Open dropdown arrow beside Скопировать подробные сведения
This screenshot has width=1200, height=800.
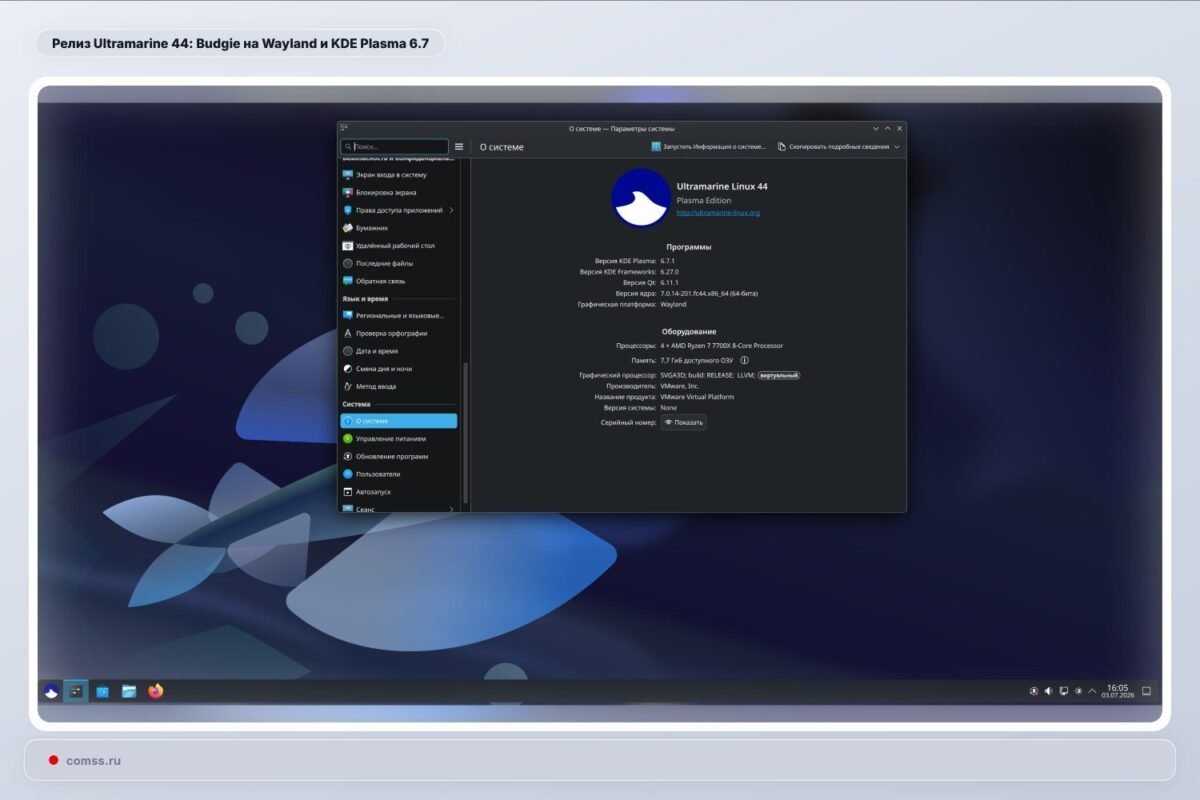coord(897,146)
